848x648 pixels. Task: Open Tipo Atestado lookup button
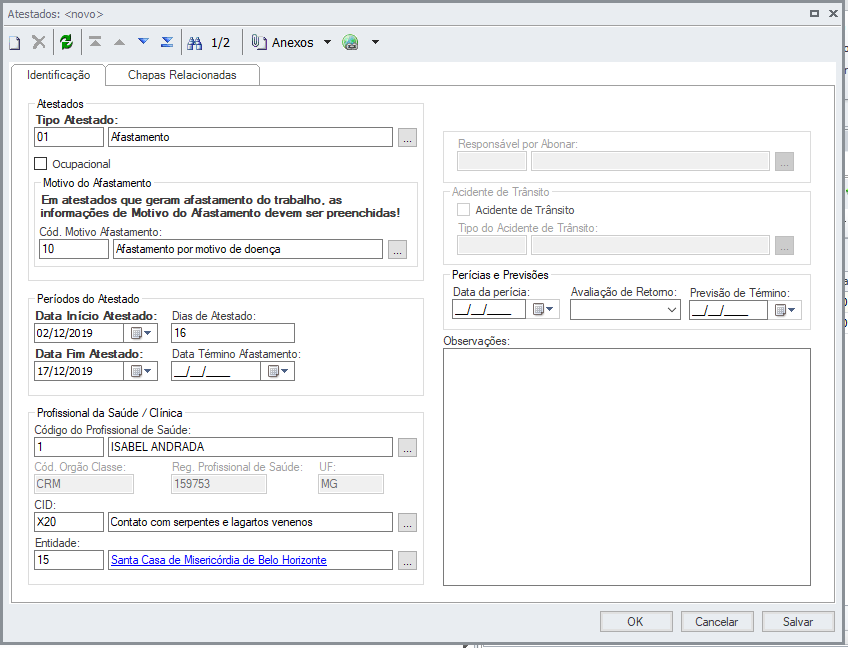click(407, 138)
